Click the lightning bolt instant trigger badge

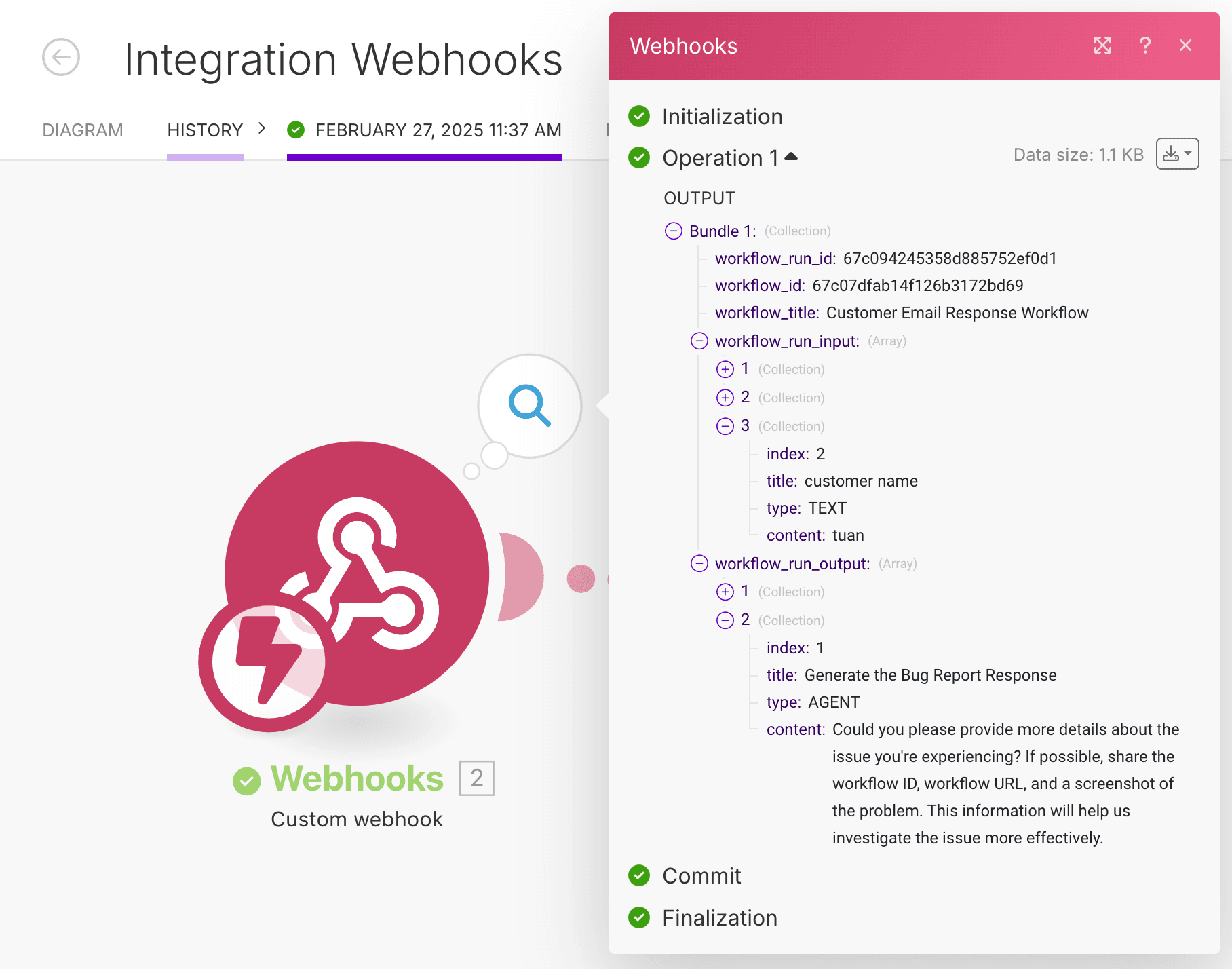(268, 662)
